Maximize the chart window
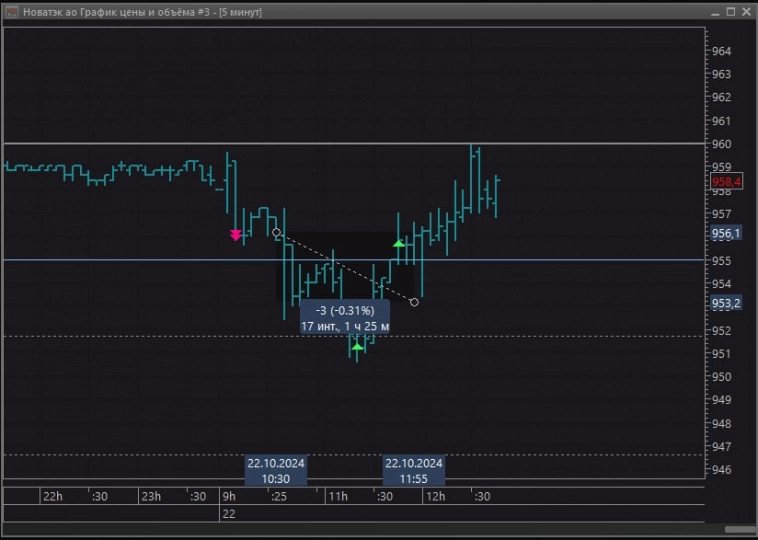758x540 pixels. point(728,12)
